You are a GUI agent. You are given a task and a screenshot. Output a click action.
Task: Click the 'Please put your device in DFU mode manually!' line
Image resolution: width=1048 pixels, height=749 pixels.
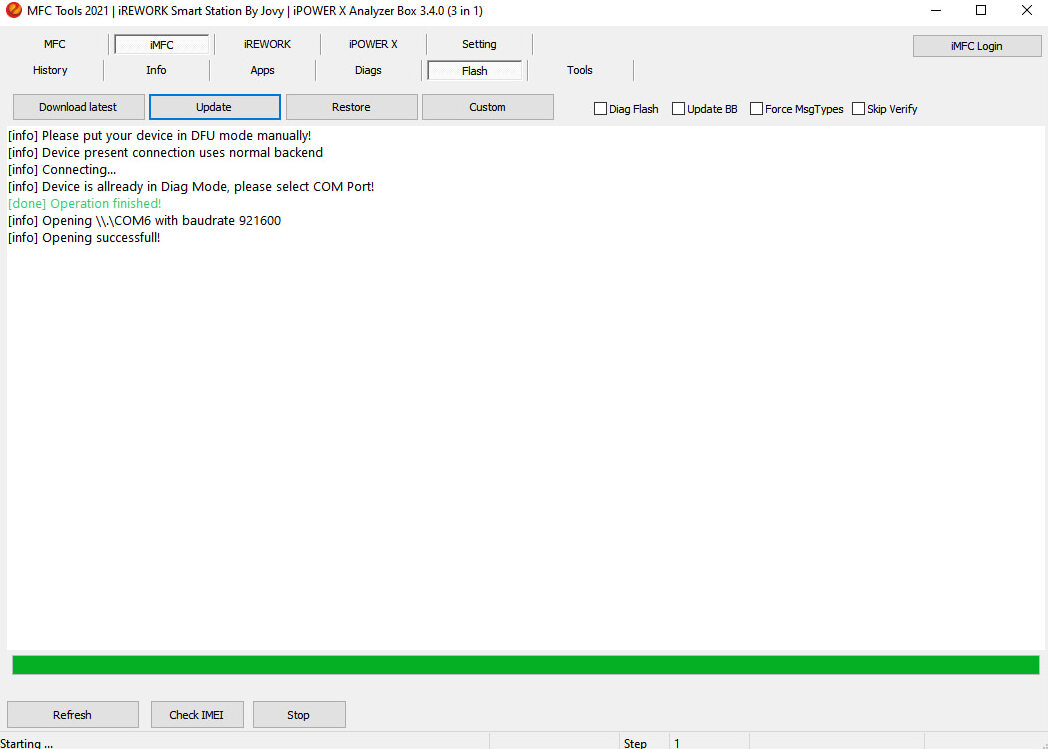(x=160, y=136)
